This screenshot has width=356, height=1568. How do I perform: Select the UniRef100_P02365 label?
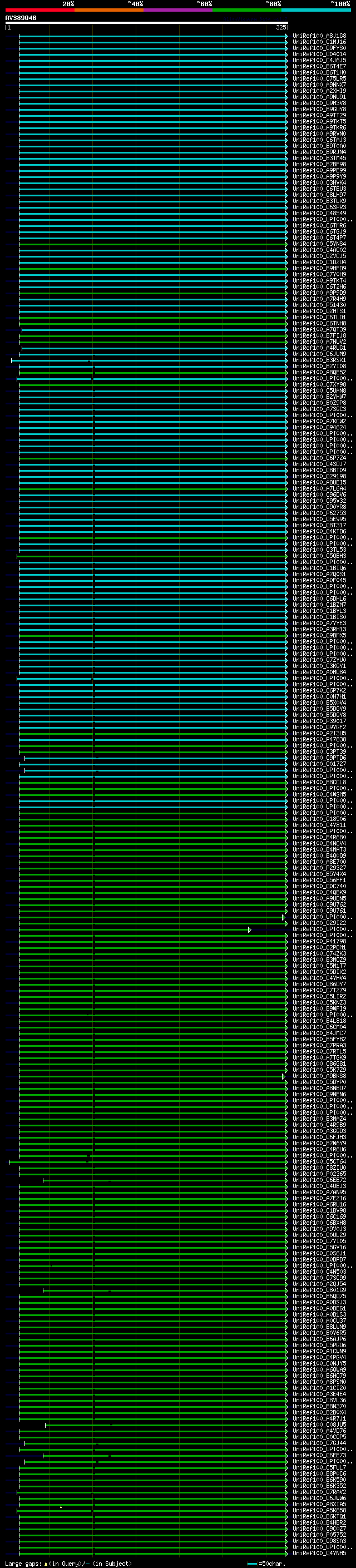pos(319,1174)
